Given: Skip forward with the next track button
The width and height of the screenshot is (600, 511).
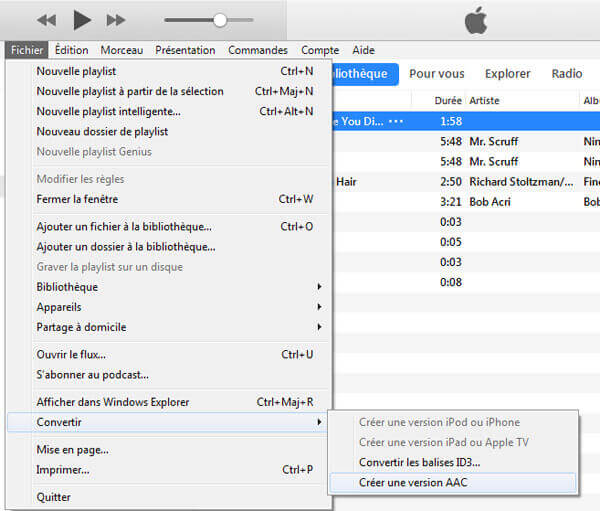Looking at the screenshot, I should tap(116, 20).
